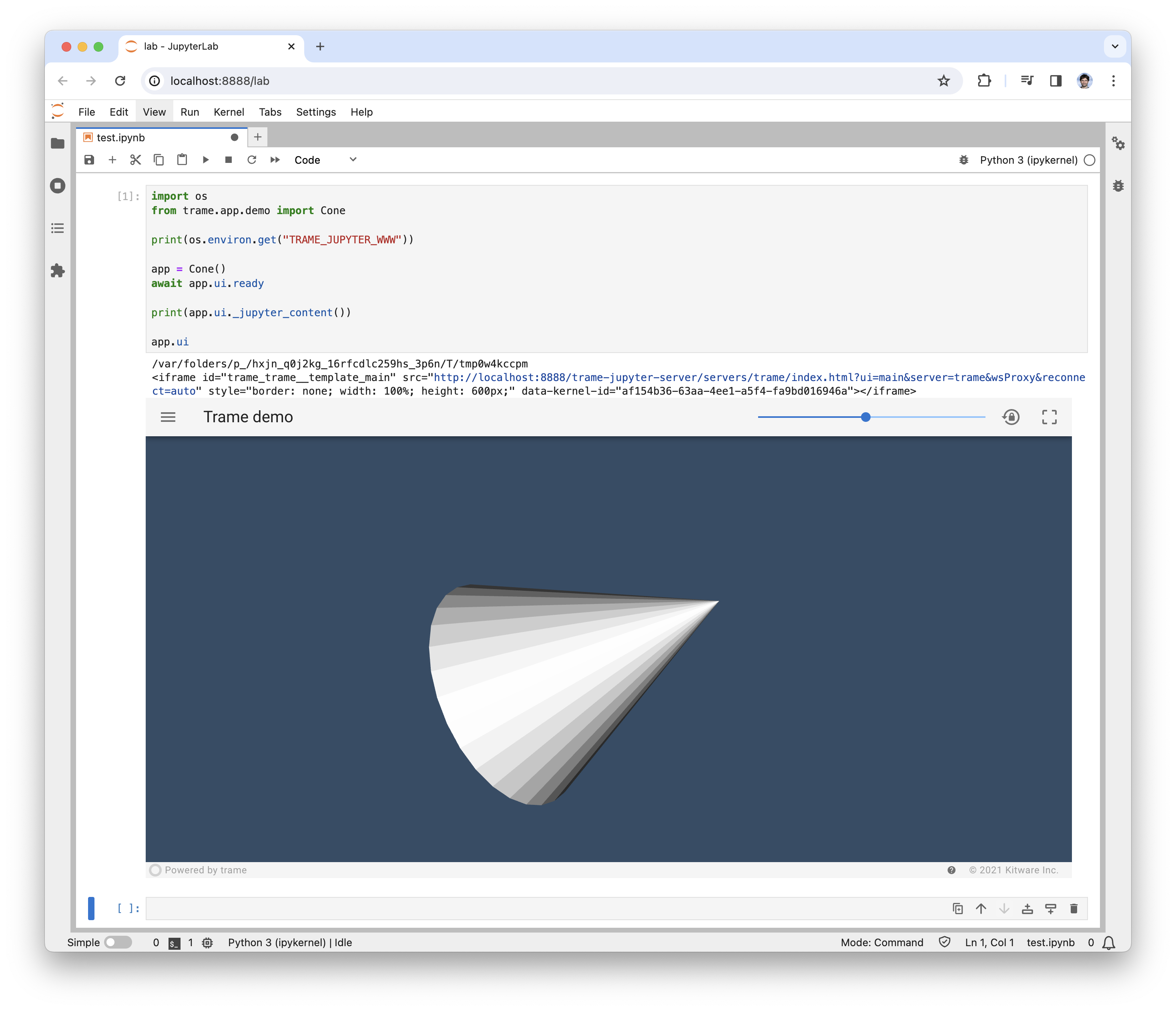Click the Trame resolution slider handle
The height and width of the screenshot is (1011, 1176).
click(865, 417)
